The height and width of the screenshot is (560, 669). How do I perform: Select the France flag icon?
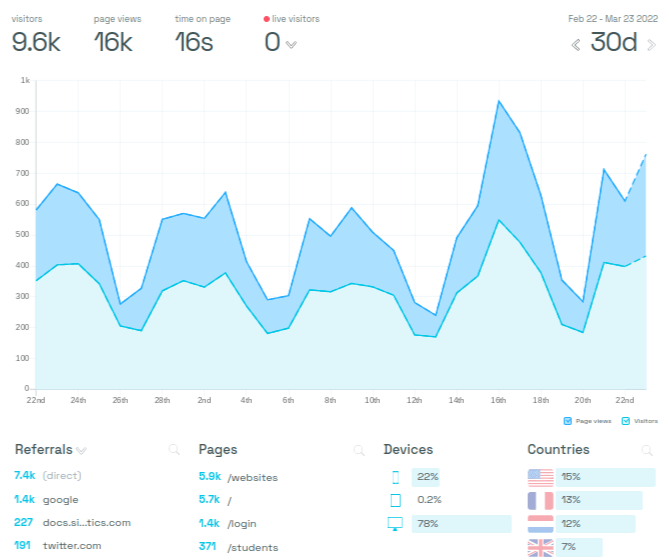[x=539, y=500]
